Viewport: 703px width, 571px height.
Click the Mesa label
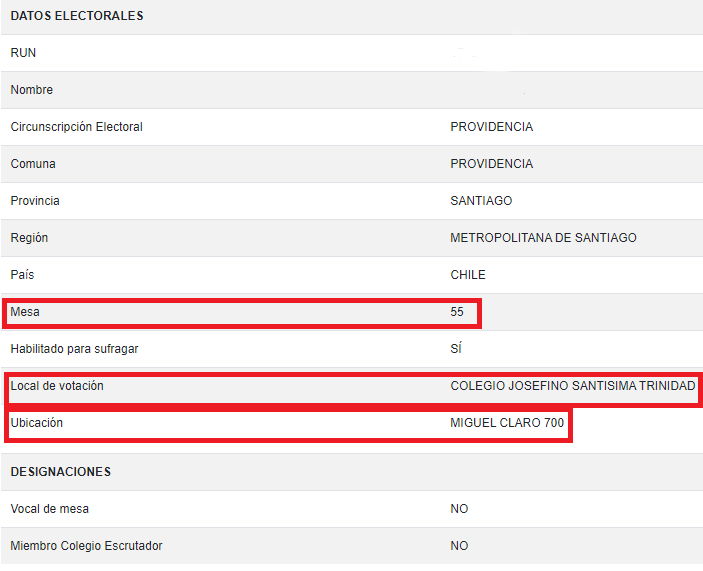click(25, 312)
